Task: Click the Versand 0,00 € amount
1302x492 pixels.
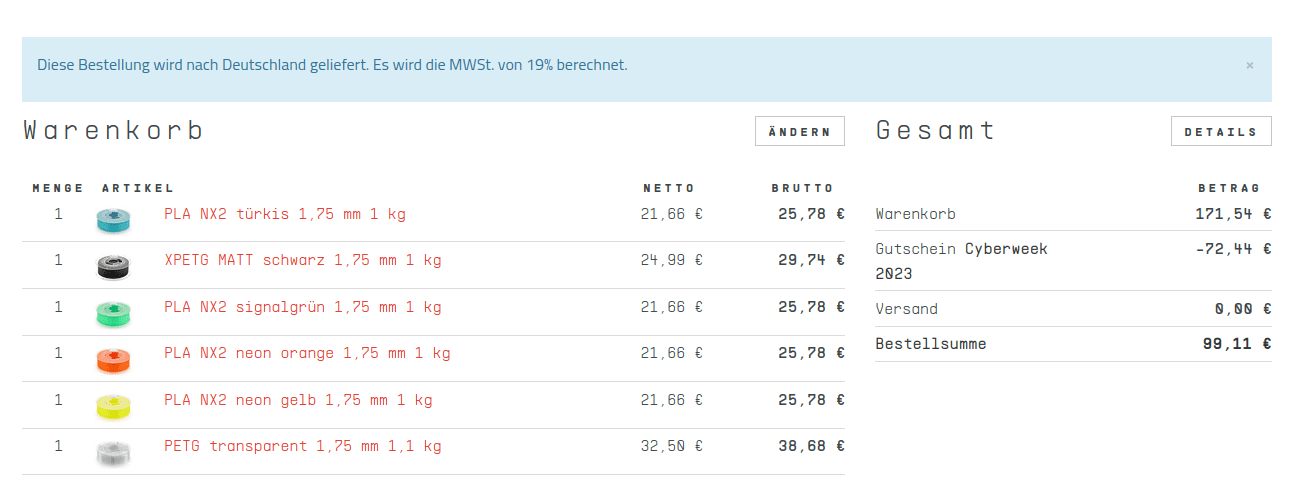Action: coord(1243,309)
